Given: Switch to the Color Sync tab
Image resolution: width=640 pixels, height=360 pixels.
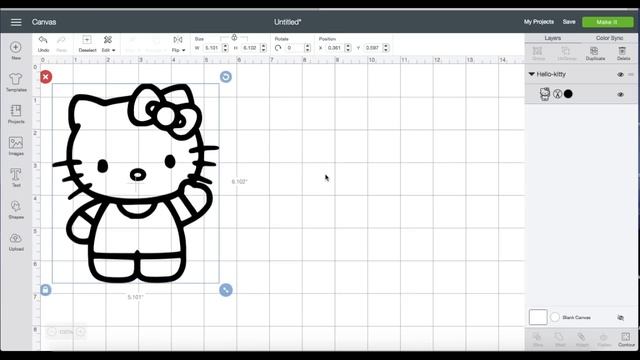Looking at the screenshot, I should pos(609,38).
